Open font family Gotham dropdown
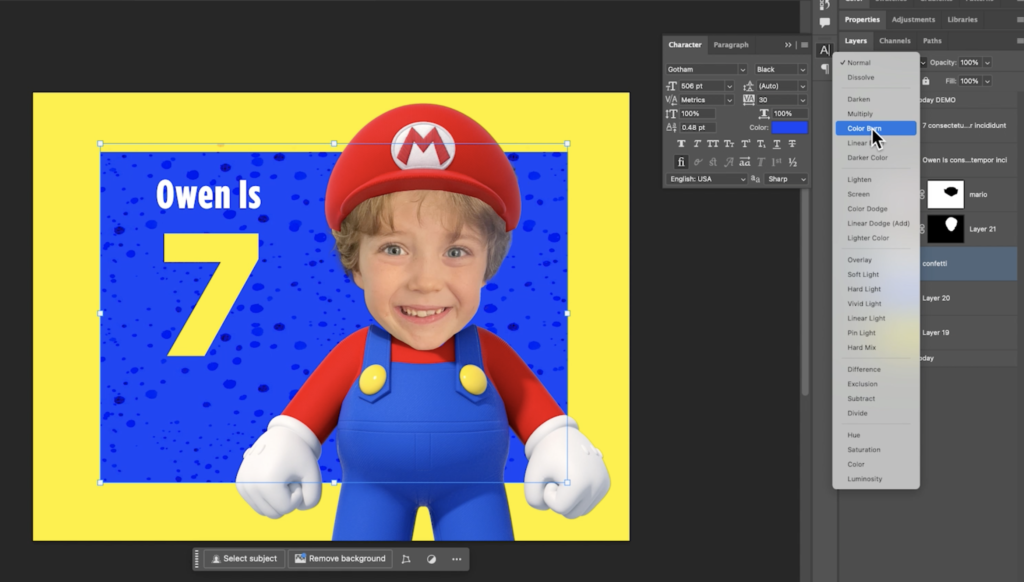This screenshot has width=1024, height=582. click(742, 69)
